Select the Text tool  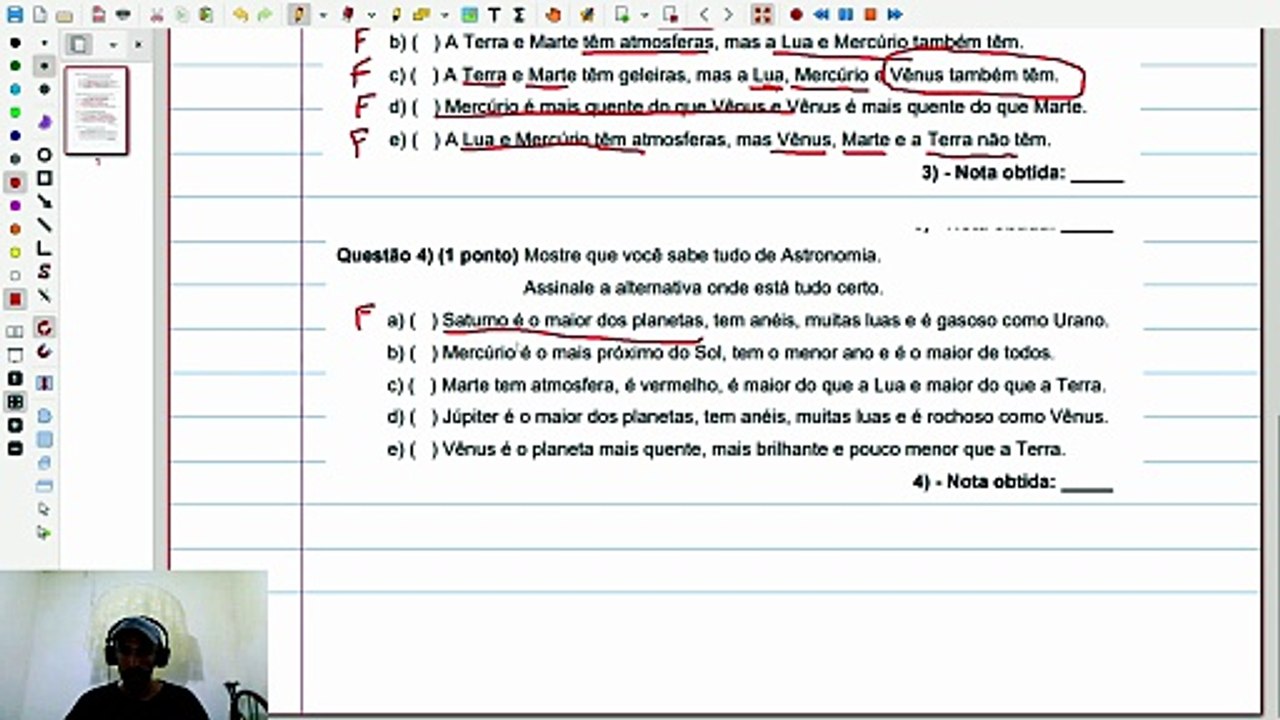point(494,15)
